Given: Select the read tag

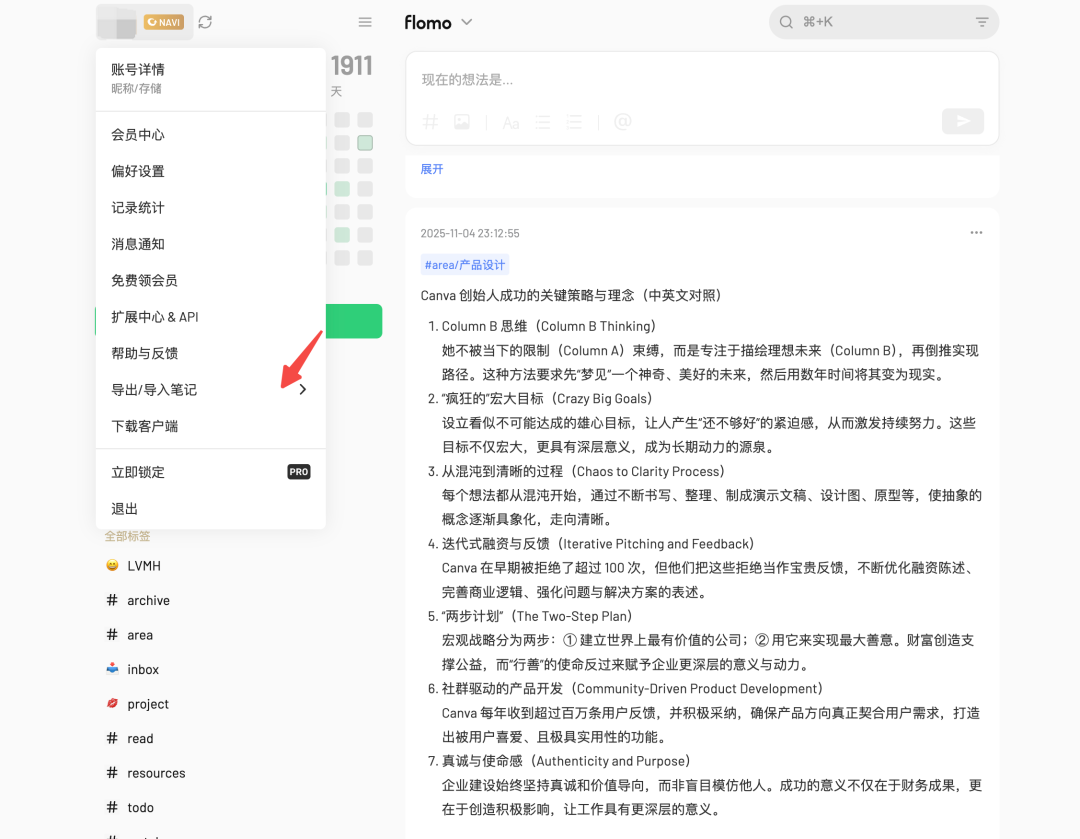Looking at the screenshot, I should [140, 738].
